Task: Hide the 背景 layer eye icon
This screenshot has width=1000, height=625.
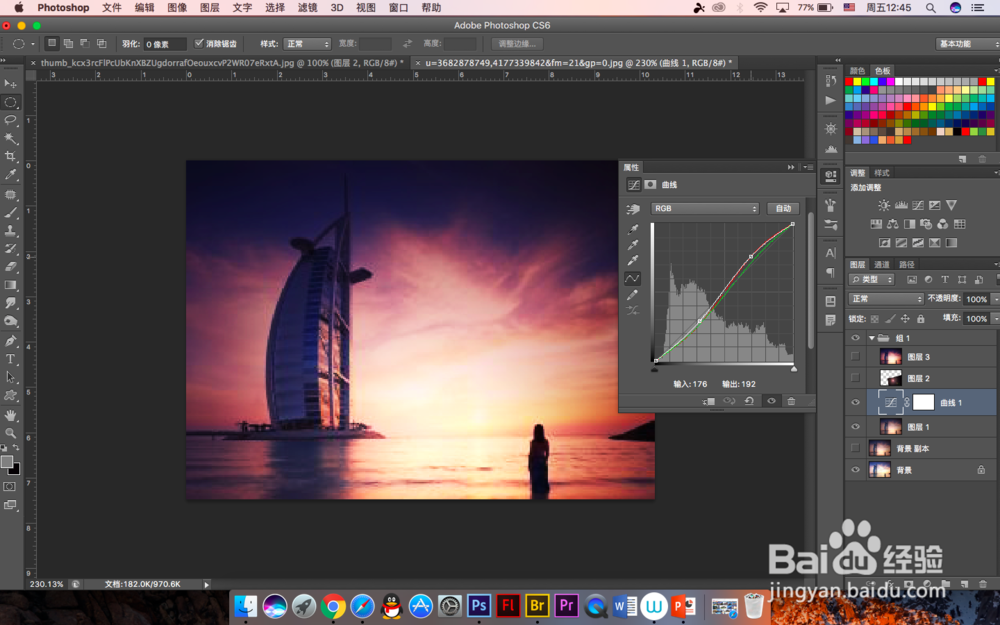Action: 855,470
